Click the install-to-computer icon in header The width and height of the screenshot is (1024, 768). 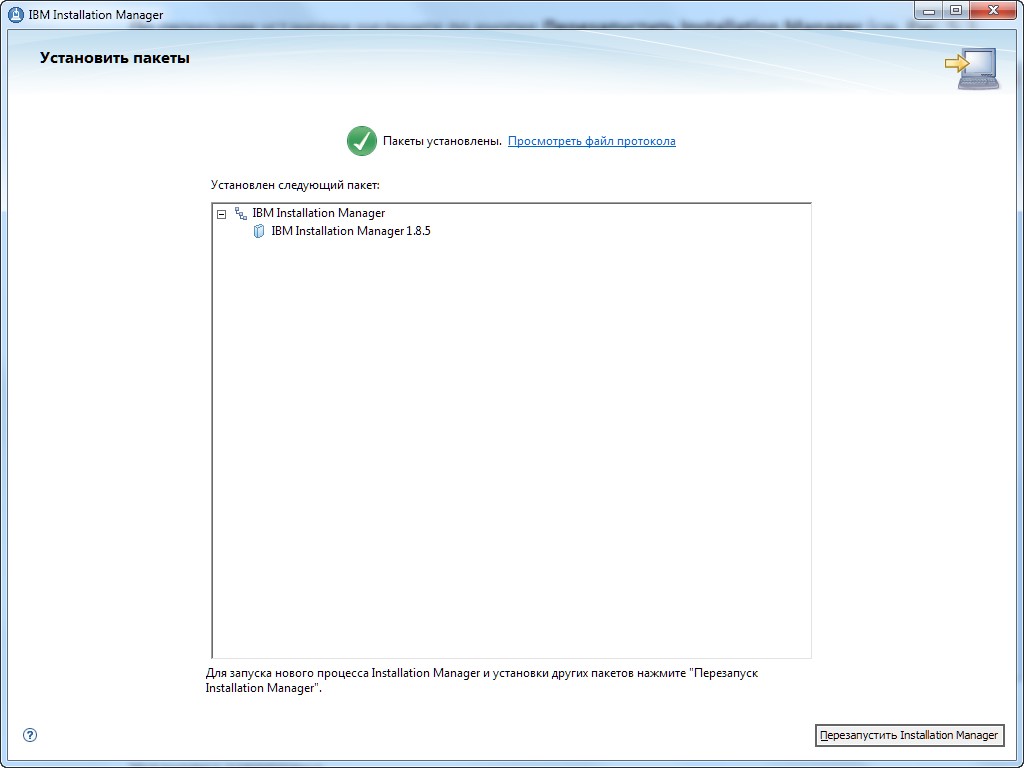coord(972,68)
